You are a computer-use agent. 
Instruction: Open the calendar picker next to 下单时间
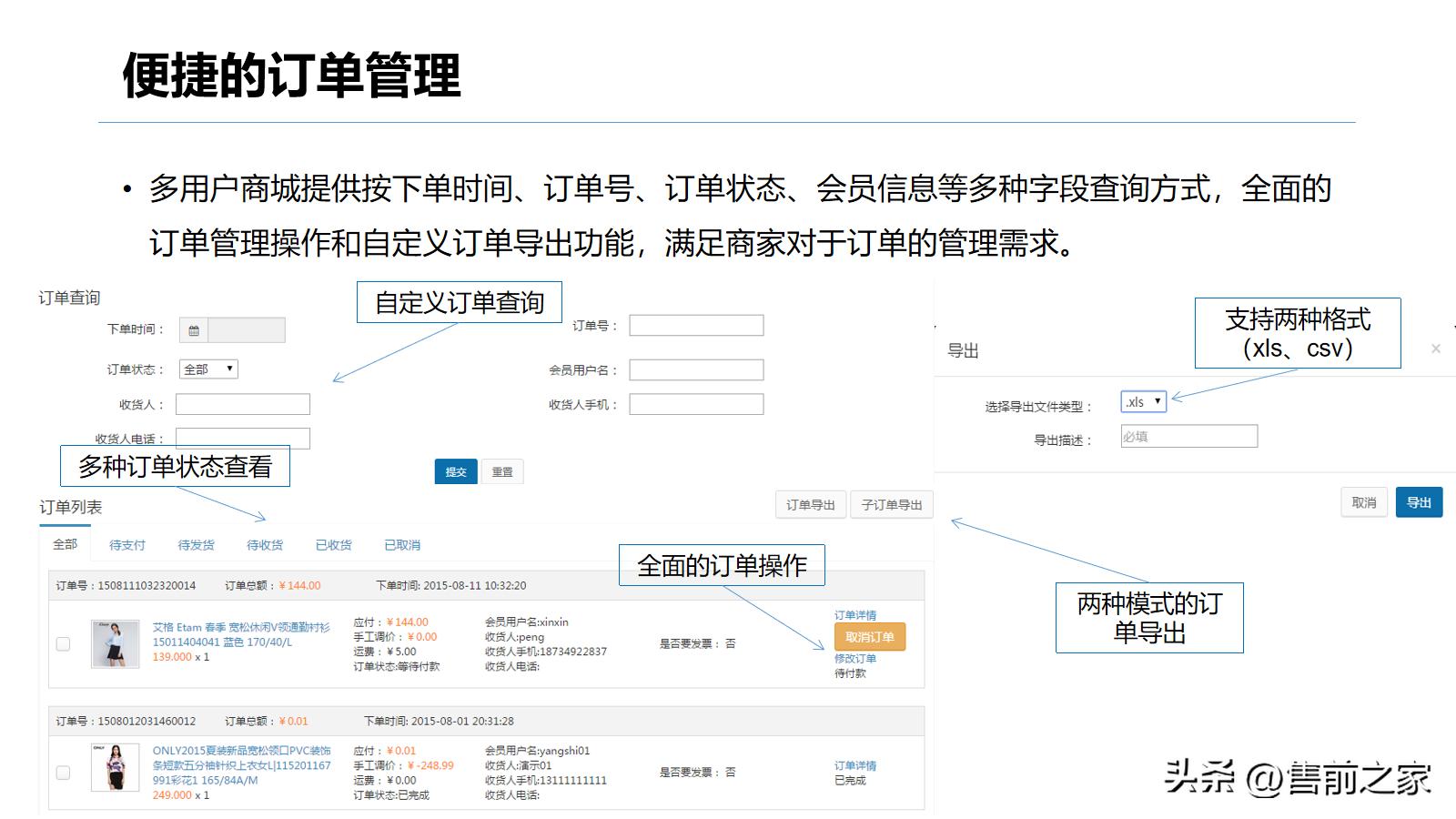click(x=195, y=329)
